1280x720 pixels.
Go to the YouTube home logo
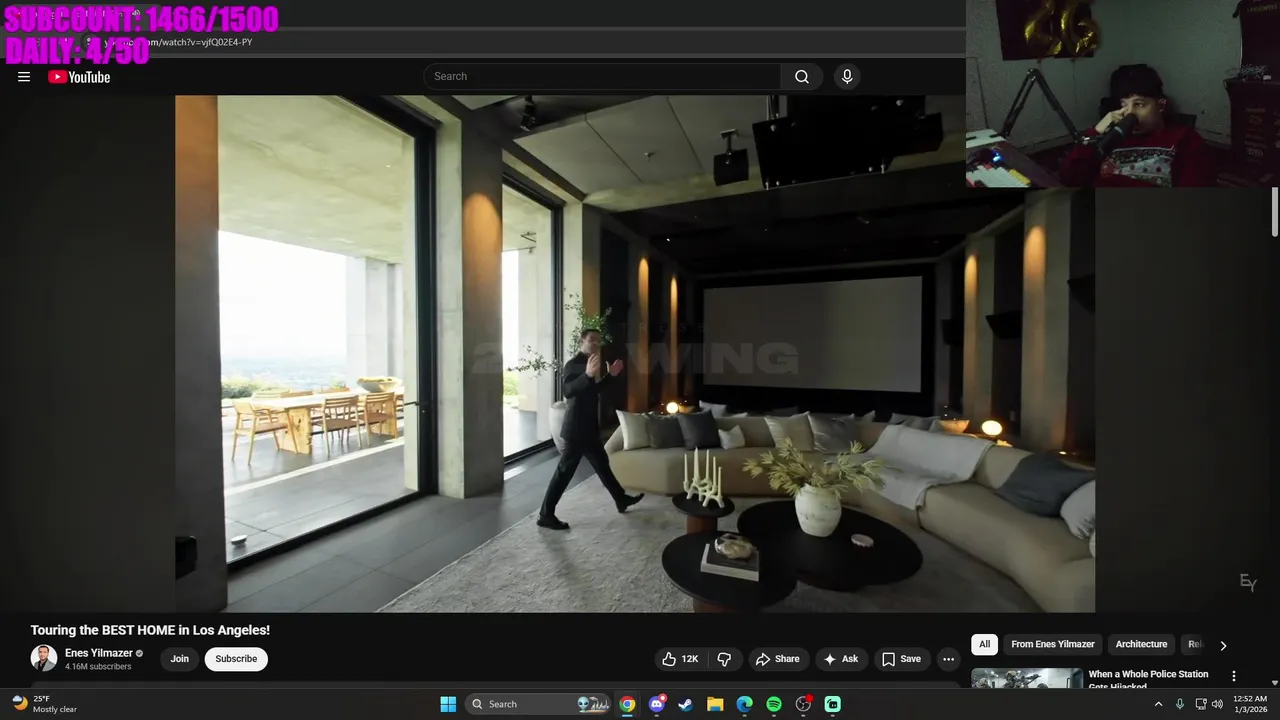pos(79,77)
